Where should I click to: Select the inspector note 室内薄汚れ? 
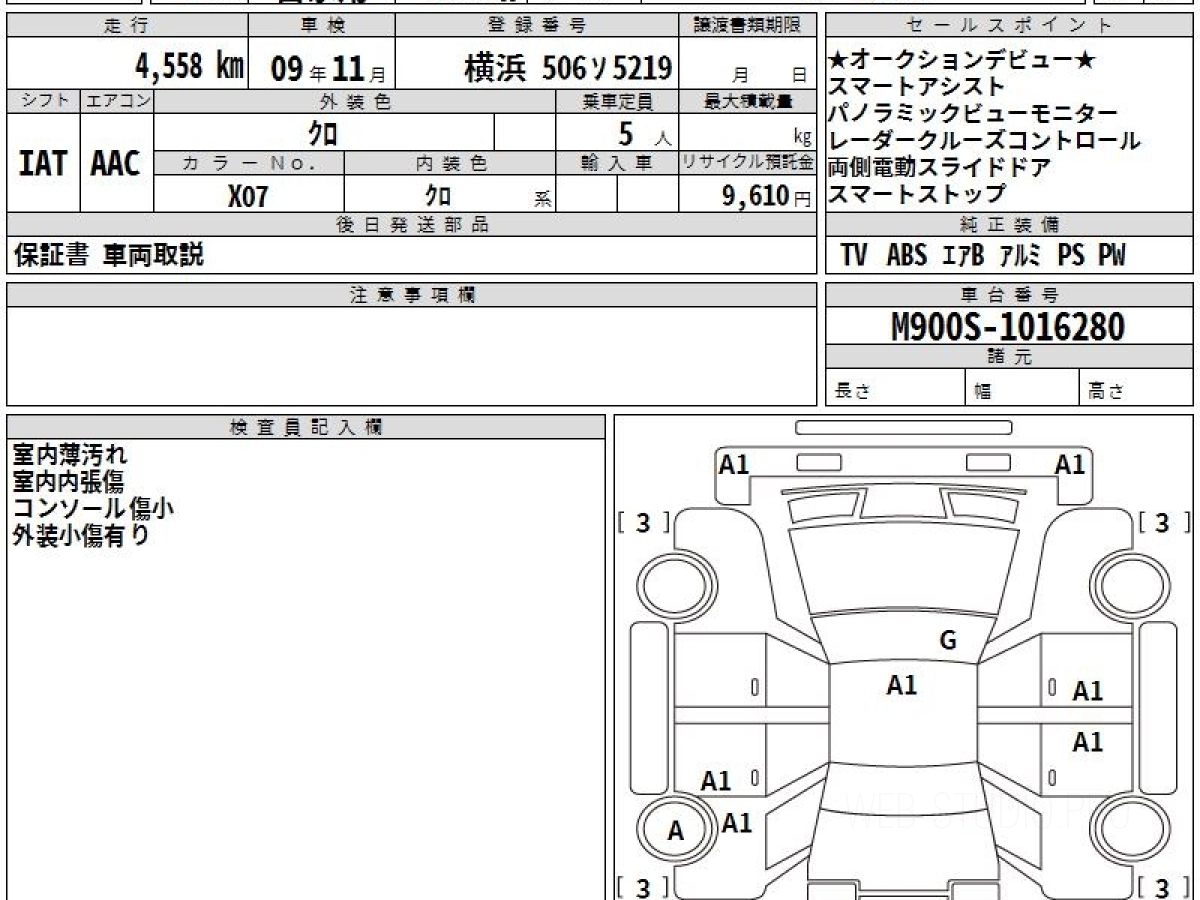click(70, 456)
